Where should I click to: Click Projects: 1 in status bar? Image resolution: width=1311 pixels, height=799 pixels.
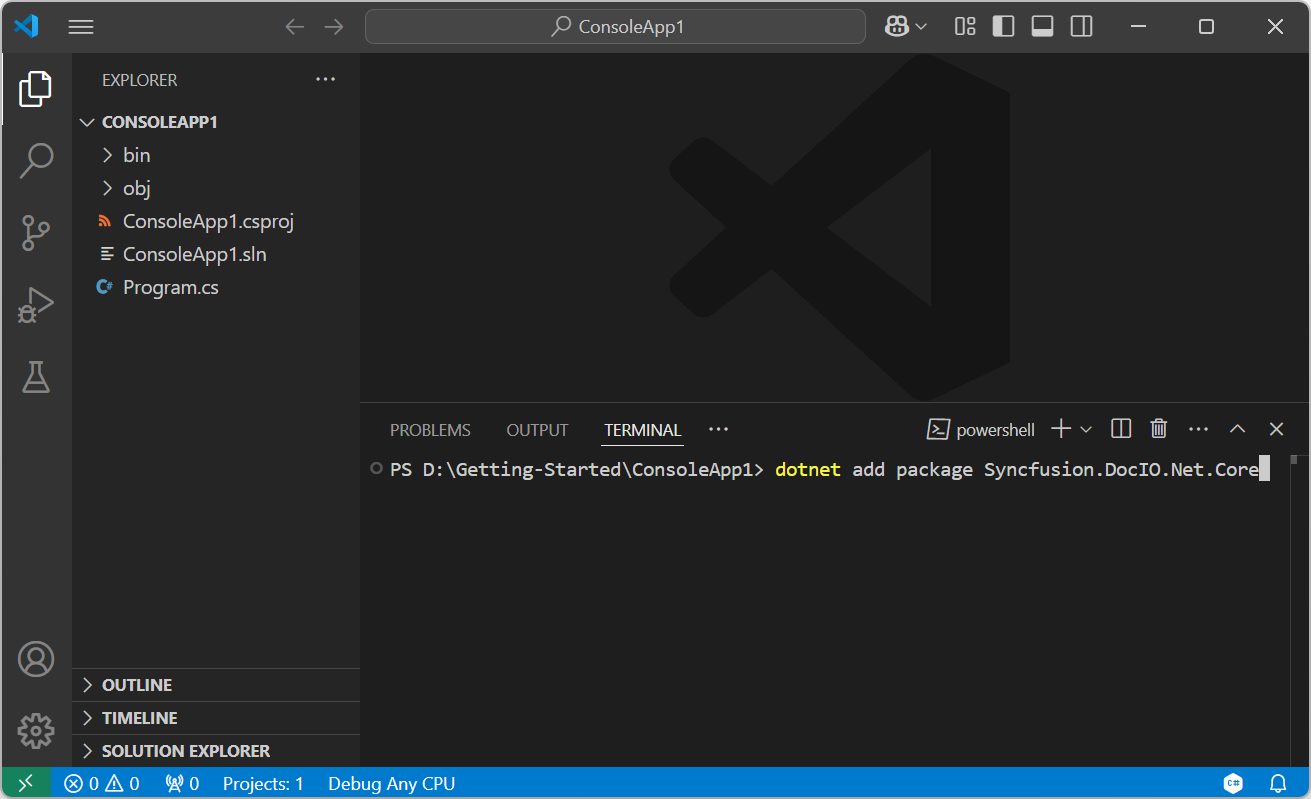263,784
